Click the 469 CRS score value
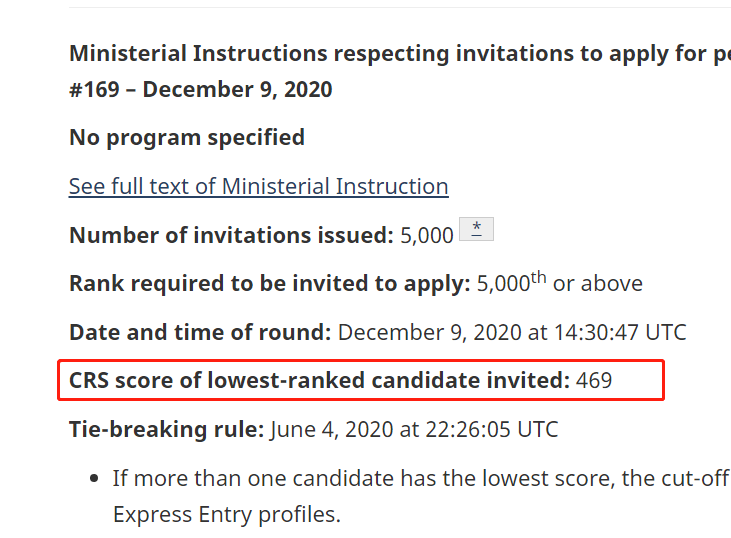The height and width of the screenshot is (538, 731). point(594,380)
